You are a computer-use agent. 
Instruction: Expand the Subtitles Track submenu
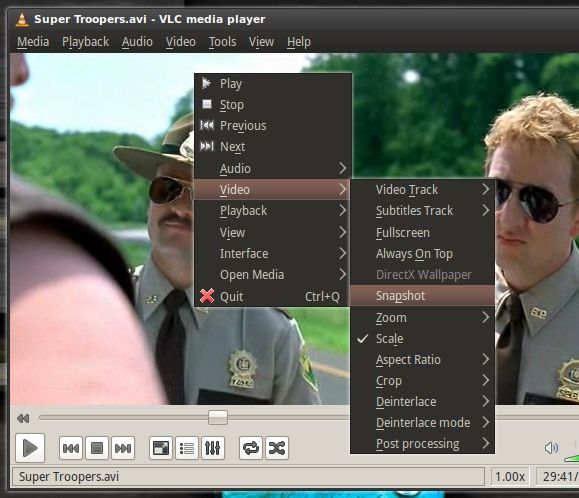tap(422, 211)
